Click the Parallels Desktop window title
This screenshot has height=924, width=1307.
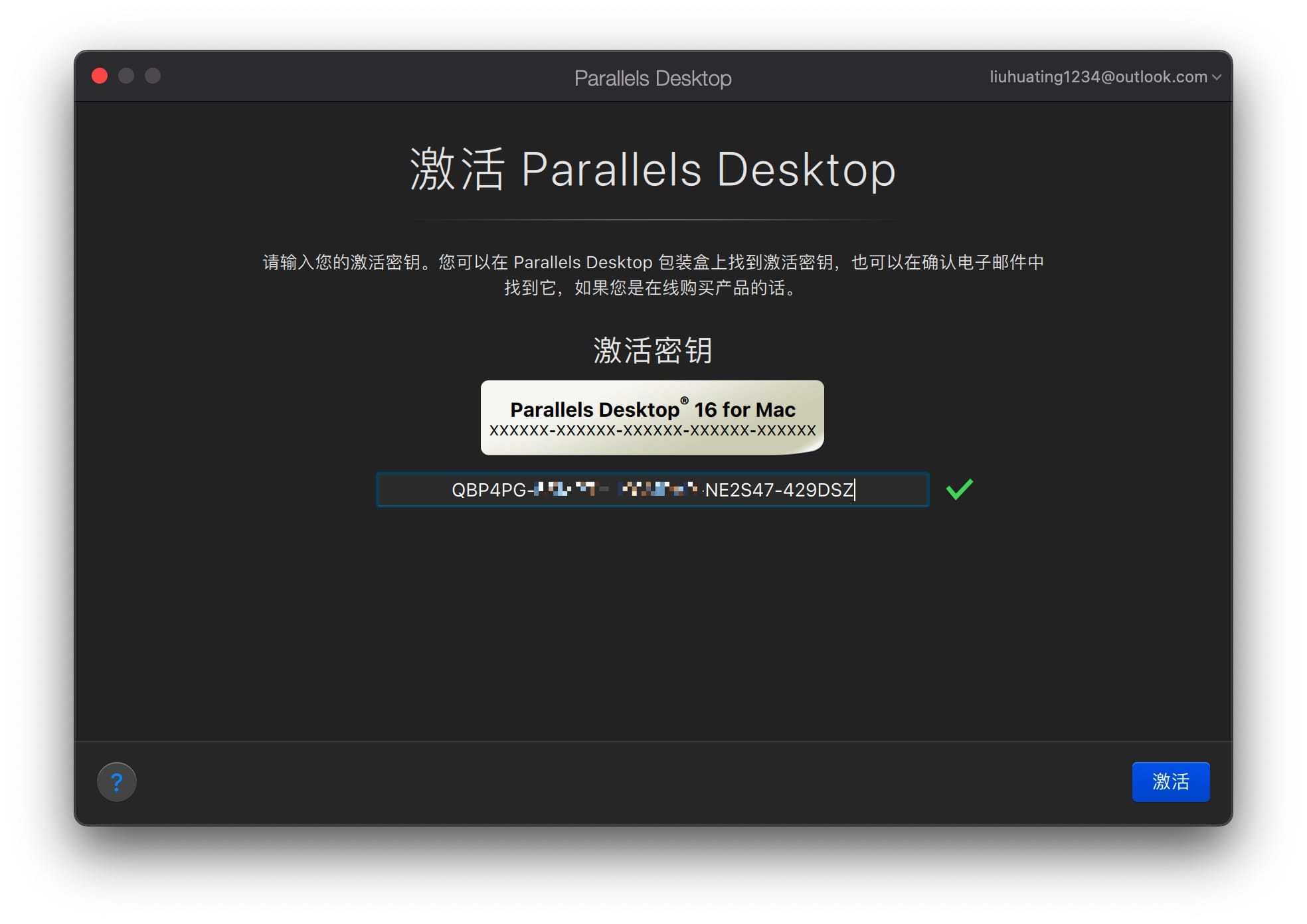(653, 78)
